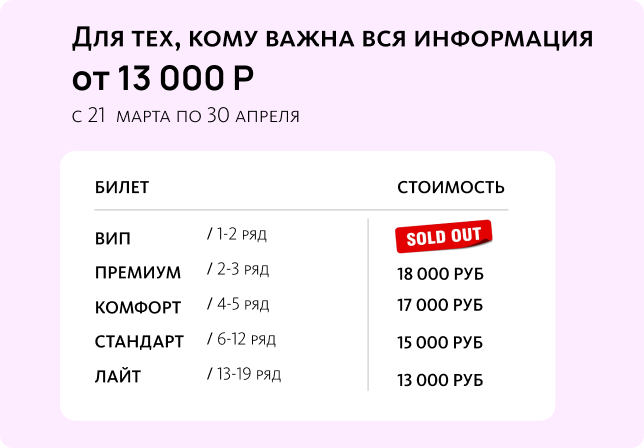644x448 pixels.
Task: Click the "2-3 ряд" row label
Action: (238, 269)
